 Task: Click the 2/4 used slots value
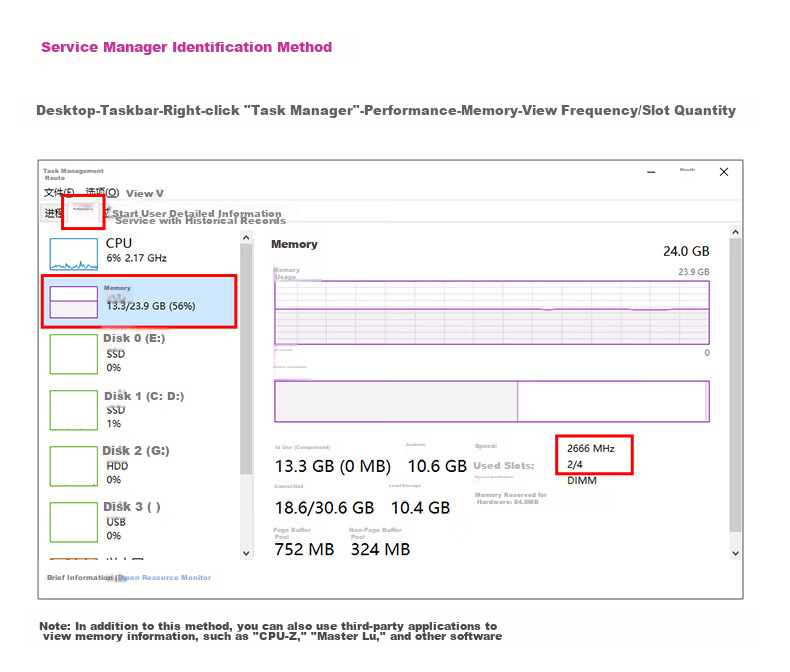575,464
